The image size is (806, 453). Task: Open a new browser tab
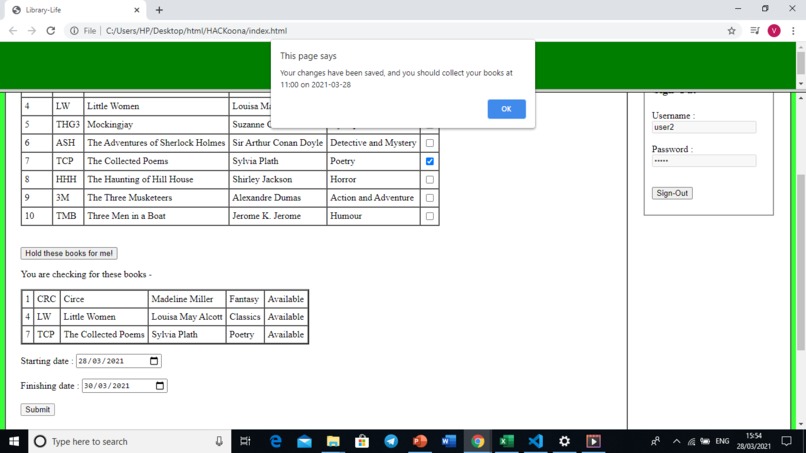coord(159,10)
